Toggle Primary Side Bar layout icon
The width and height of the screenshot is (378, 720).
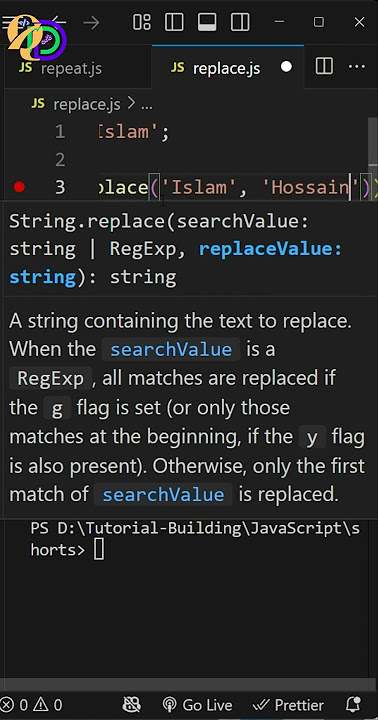click(174, 22)
